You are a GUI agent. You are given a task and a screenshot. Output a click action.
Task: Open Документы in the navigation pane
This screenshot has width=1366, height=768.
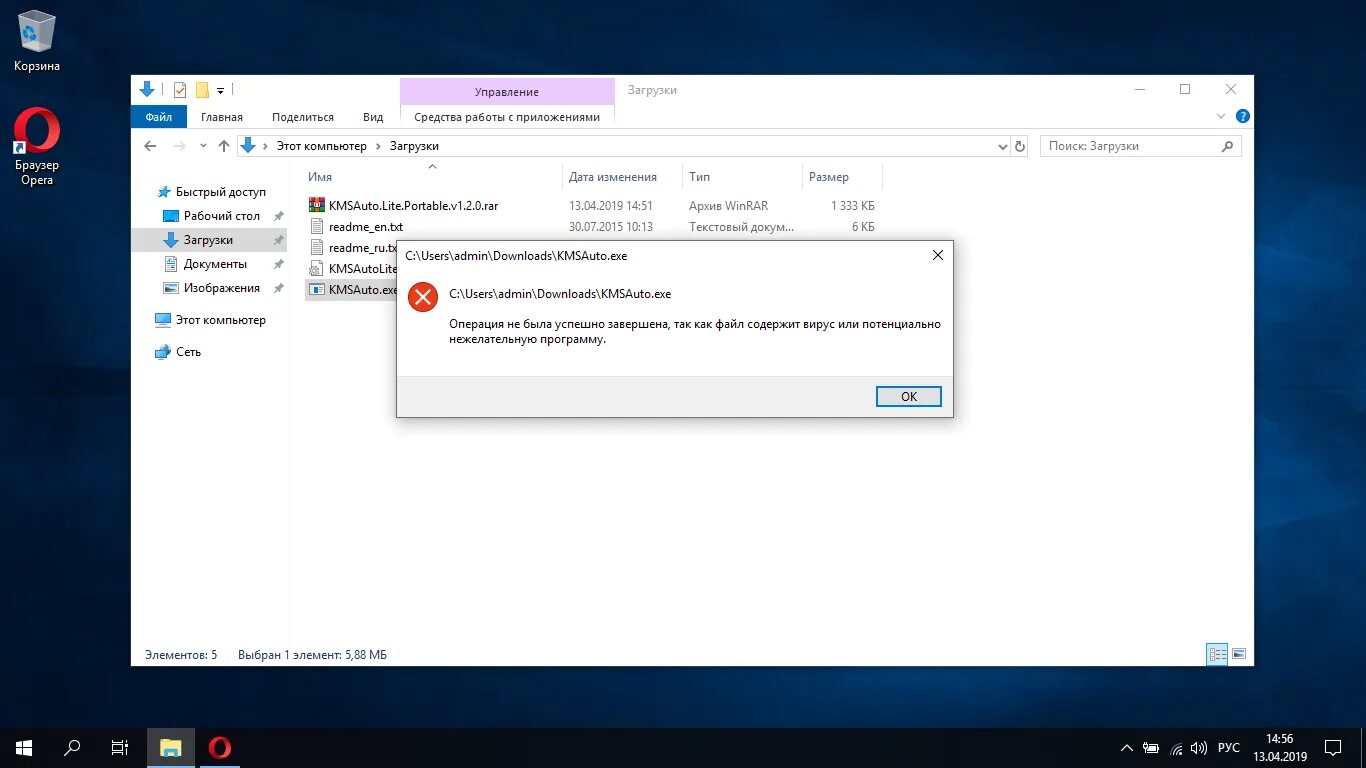(215, 264)
